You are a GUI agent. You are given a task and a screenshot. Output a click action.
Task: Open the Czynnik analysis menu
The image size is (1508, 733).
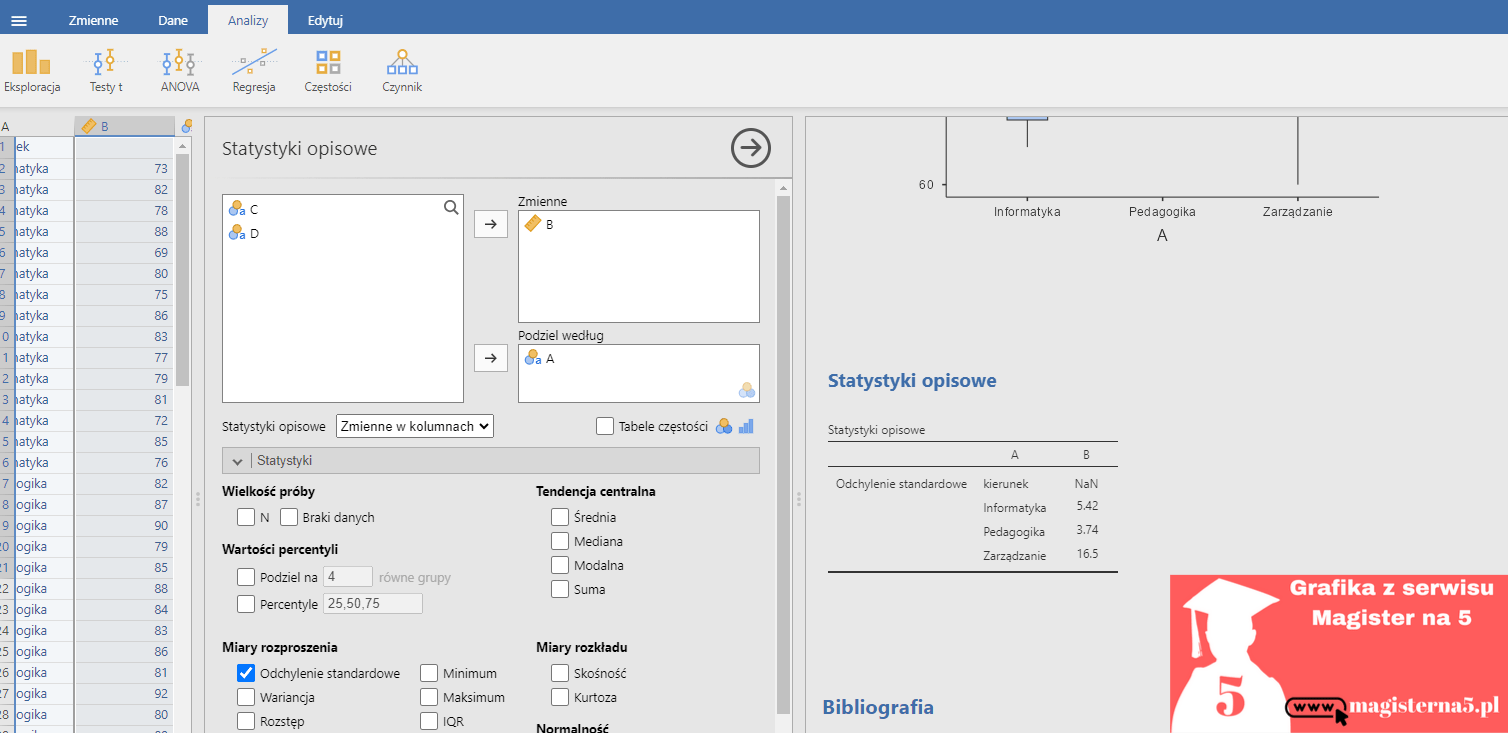click(402, 70)
